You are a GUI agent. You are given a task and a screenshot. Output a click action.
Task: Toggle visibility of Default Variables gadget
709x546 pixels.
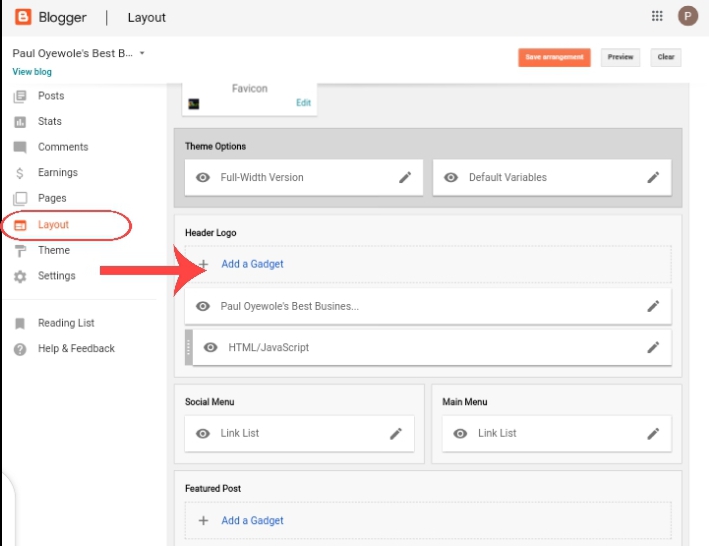pos(451,177)
